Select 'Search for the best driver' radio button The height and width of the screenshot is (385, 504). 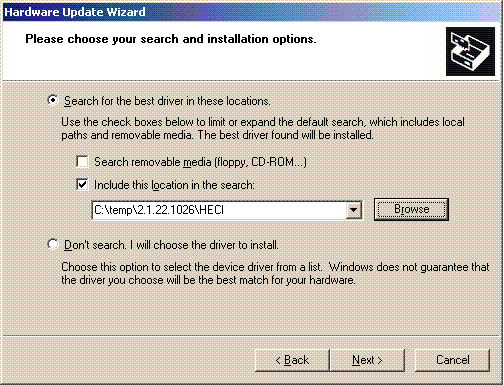pyautogui.click(x=53, y=100)
